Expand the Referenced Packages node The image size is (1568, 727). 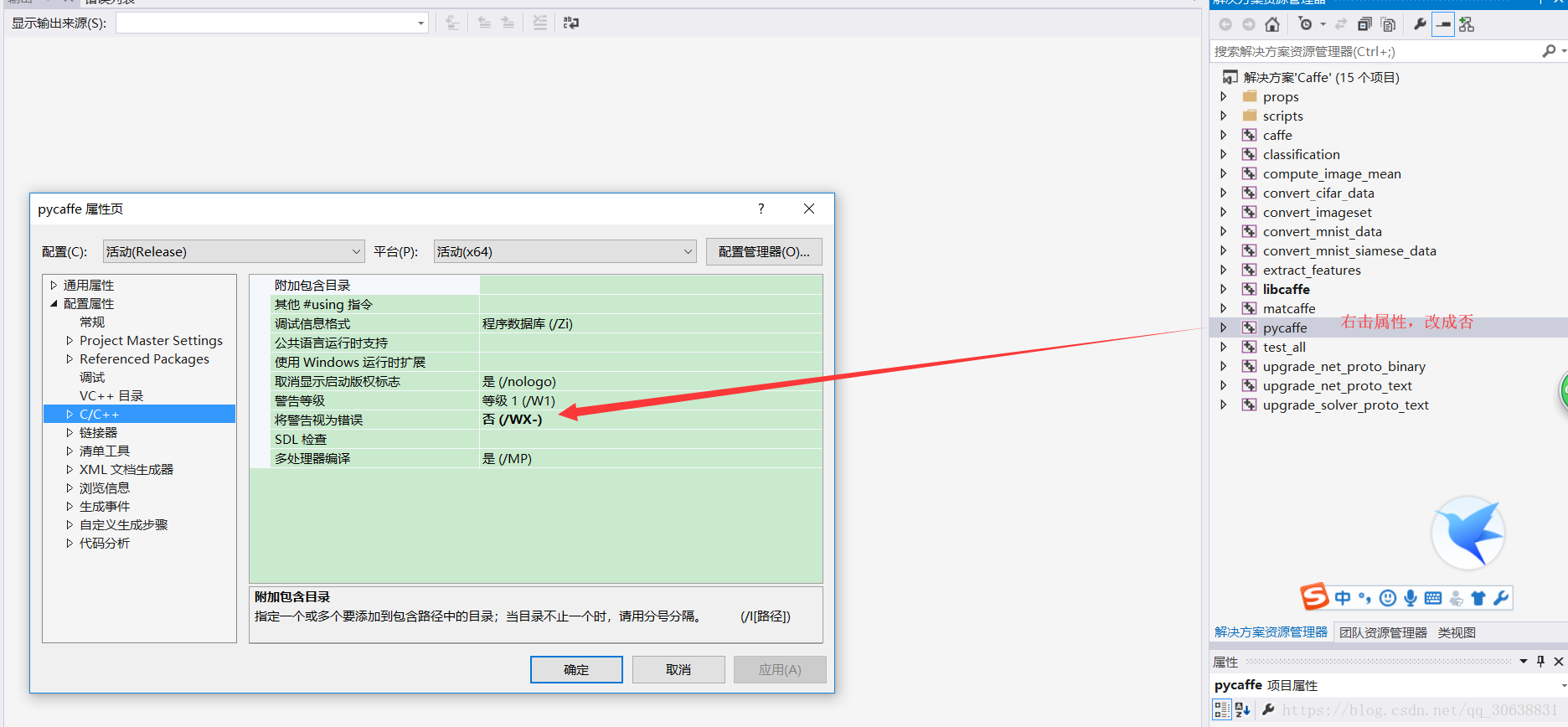coord(70,359)
